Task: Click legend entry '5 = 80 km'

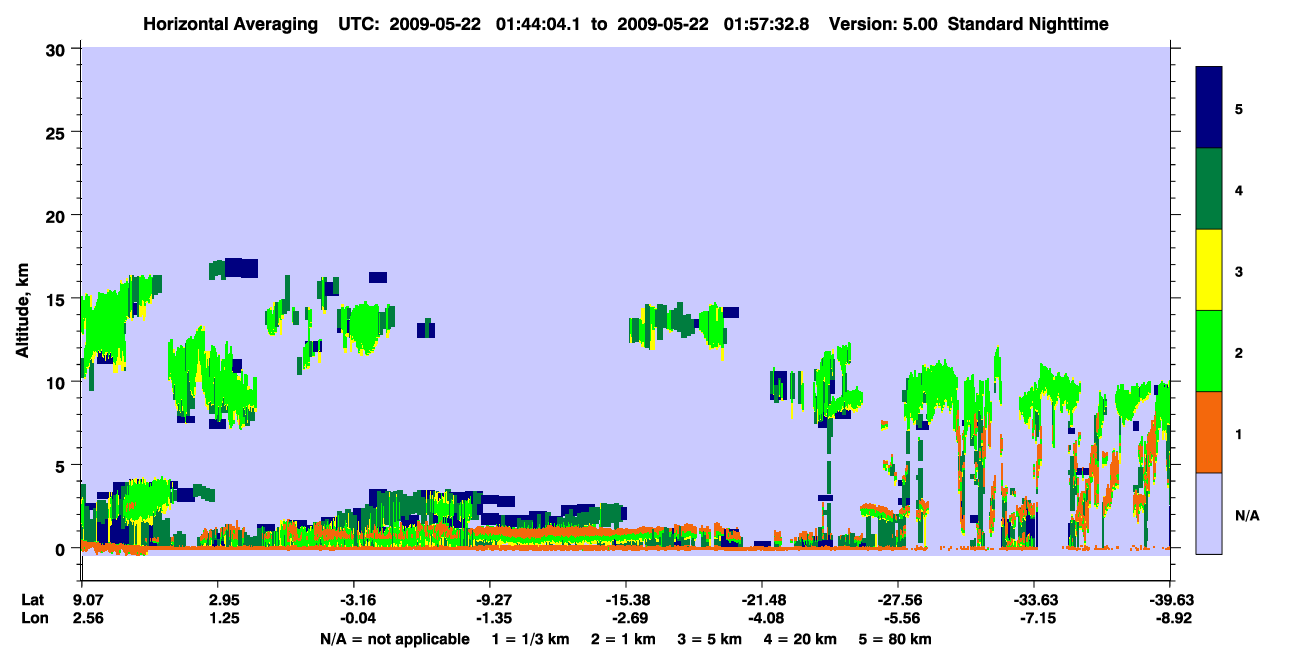Action: coord(895,639)
